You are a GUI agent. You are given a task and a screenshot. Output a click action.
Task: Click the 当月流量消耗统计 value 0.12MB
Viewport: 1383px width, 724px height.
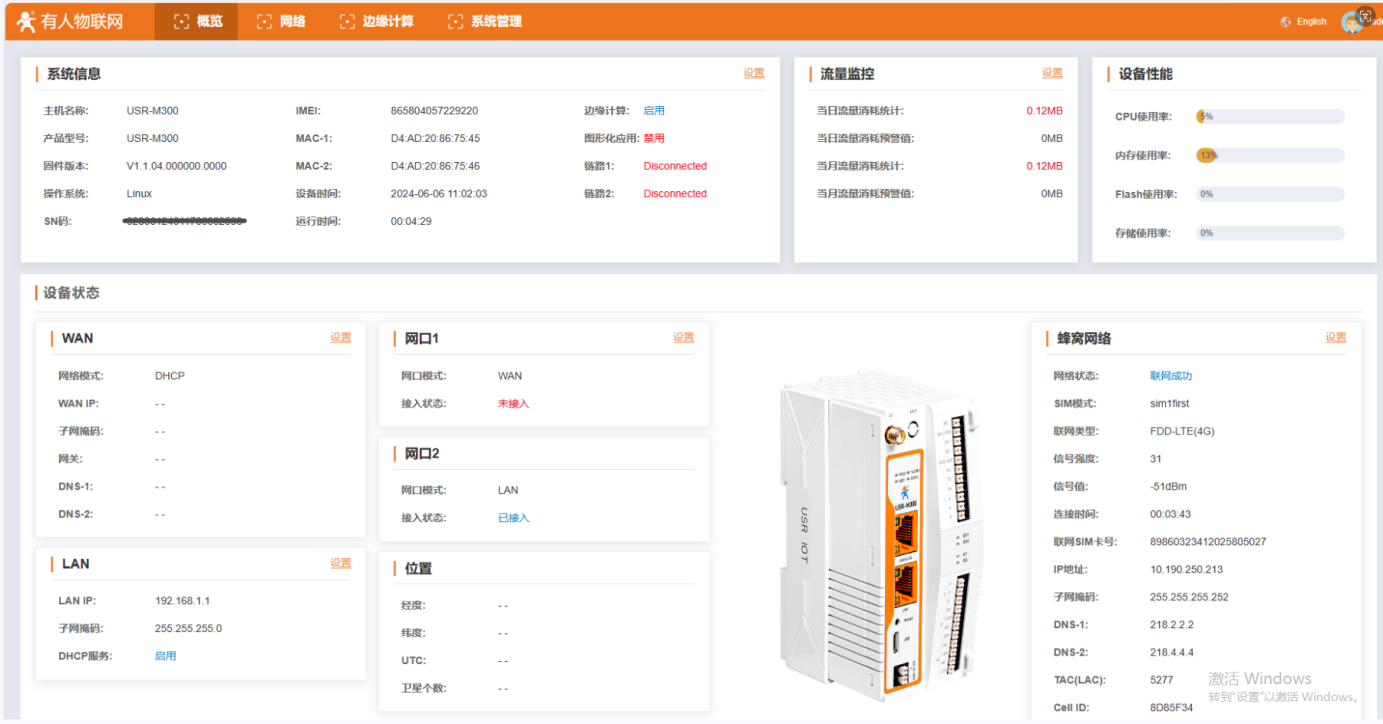click(x=1044, y=166)
